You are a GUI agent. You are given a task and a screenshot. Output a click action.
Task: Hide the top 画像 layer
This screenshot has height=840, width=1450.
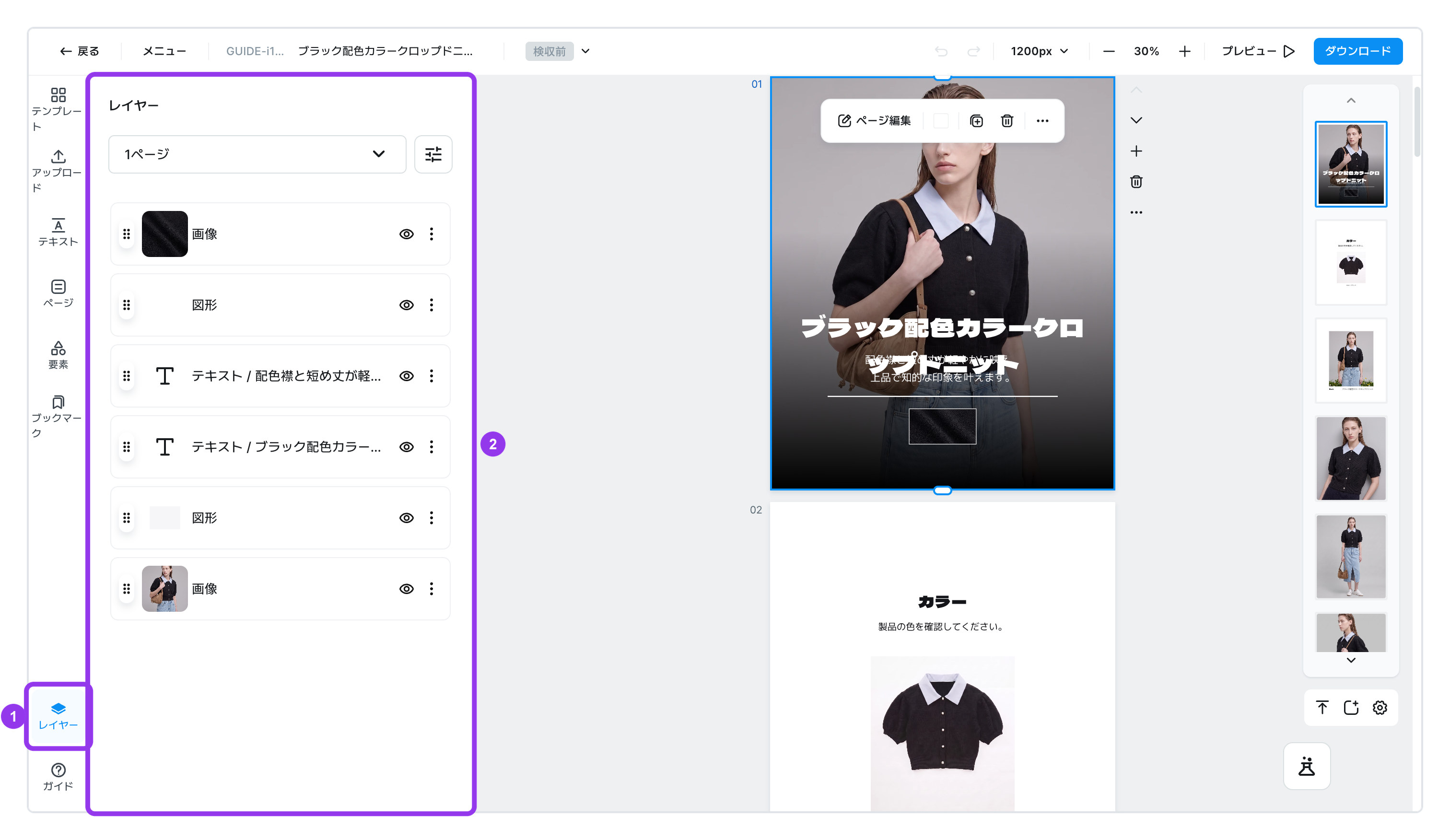[406, 233]
